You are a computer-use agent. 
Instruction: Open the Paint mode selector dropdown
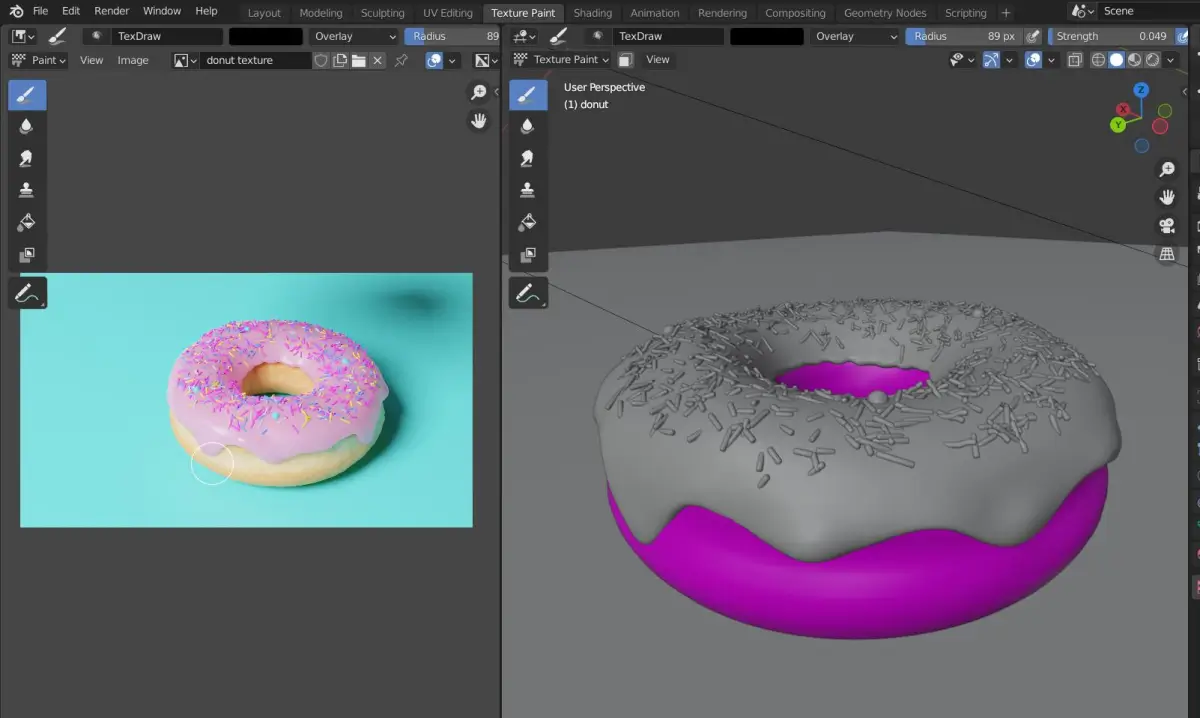40,60
